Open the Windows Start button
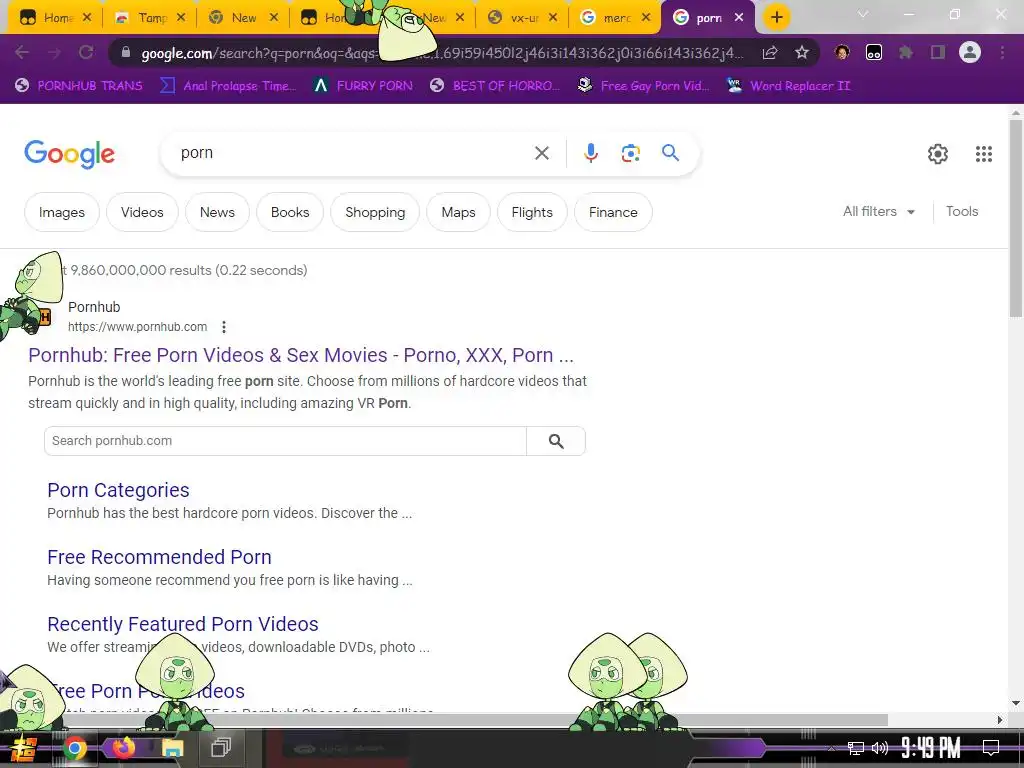The image size is (1024, 768). [x=24, y=748]
